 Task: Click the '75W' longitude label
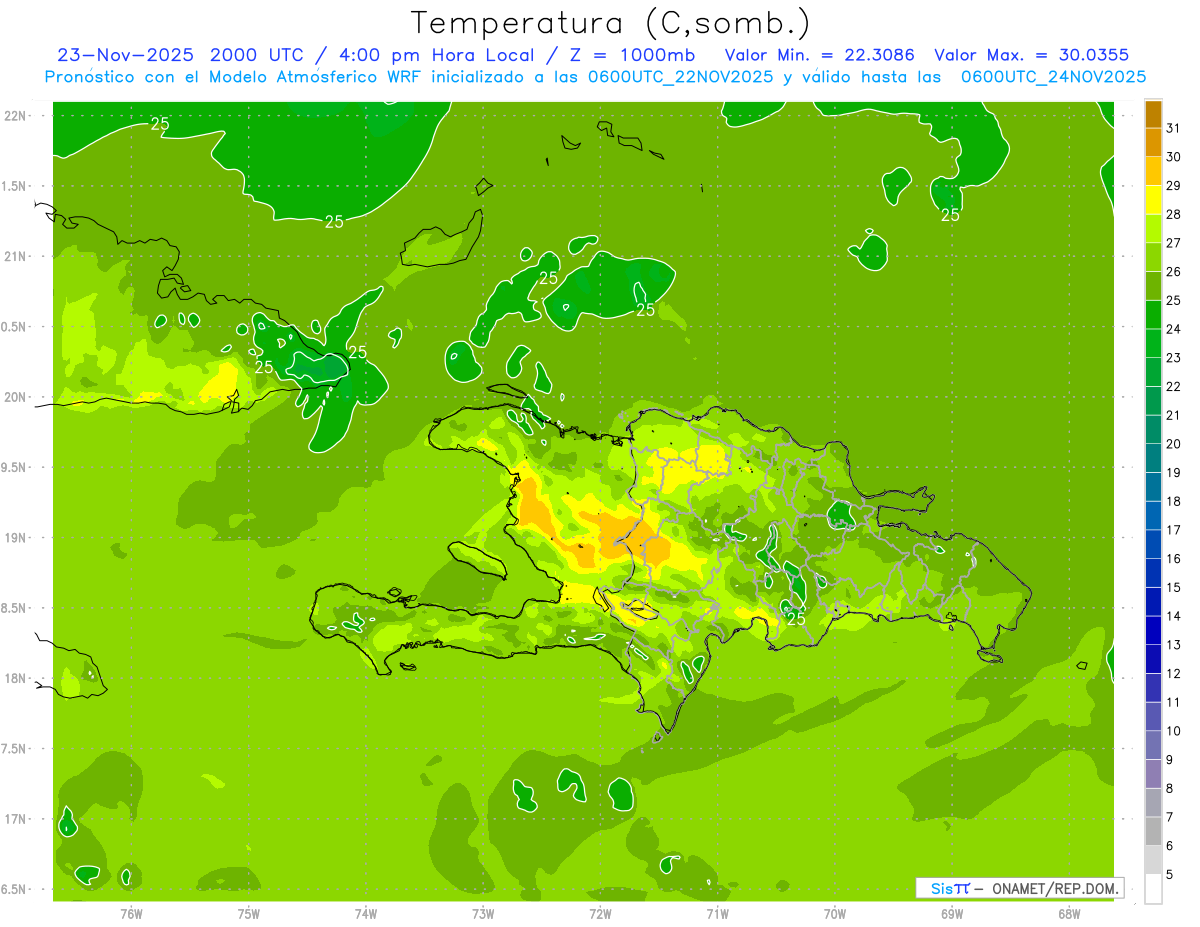[x=249, y=913]
